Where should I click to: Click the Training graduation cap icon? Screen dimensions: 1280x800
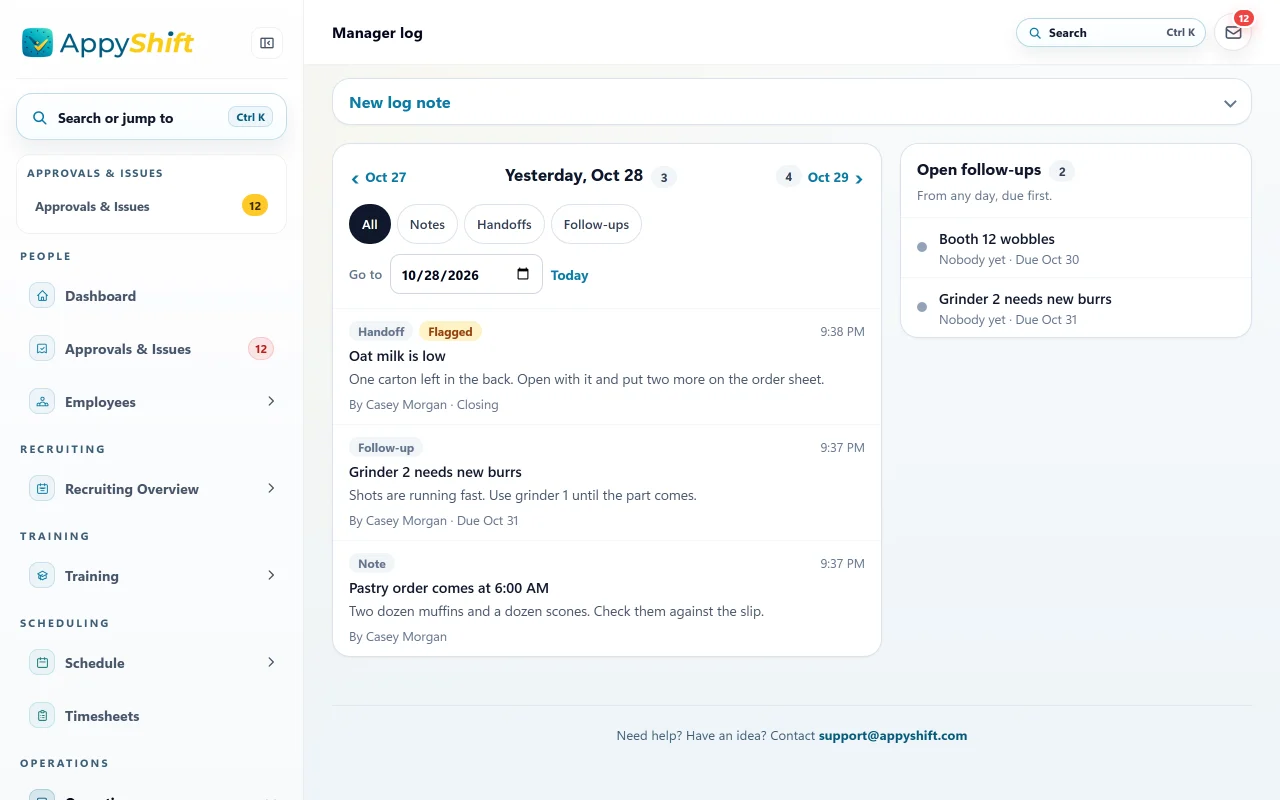[x=42, y=576]
